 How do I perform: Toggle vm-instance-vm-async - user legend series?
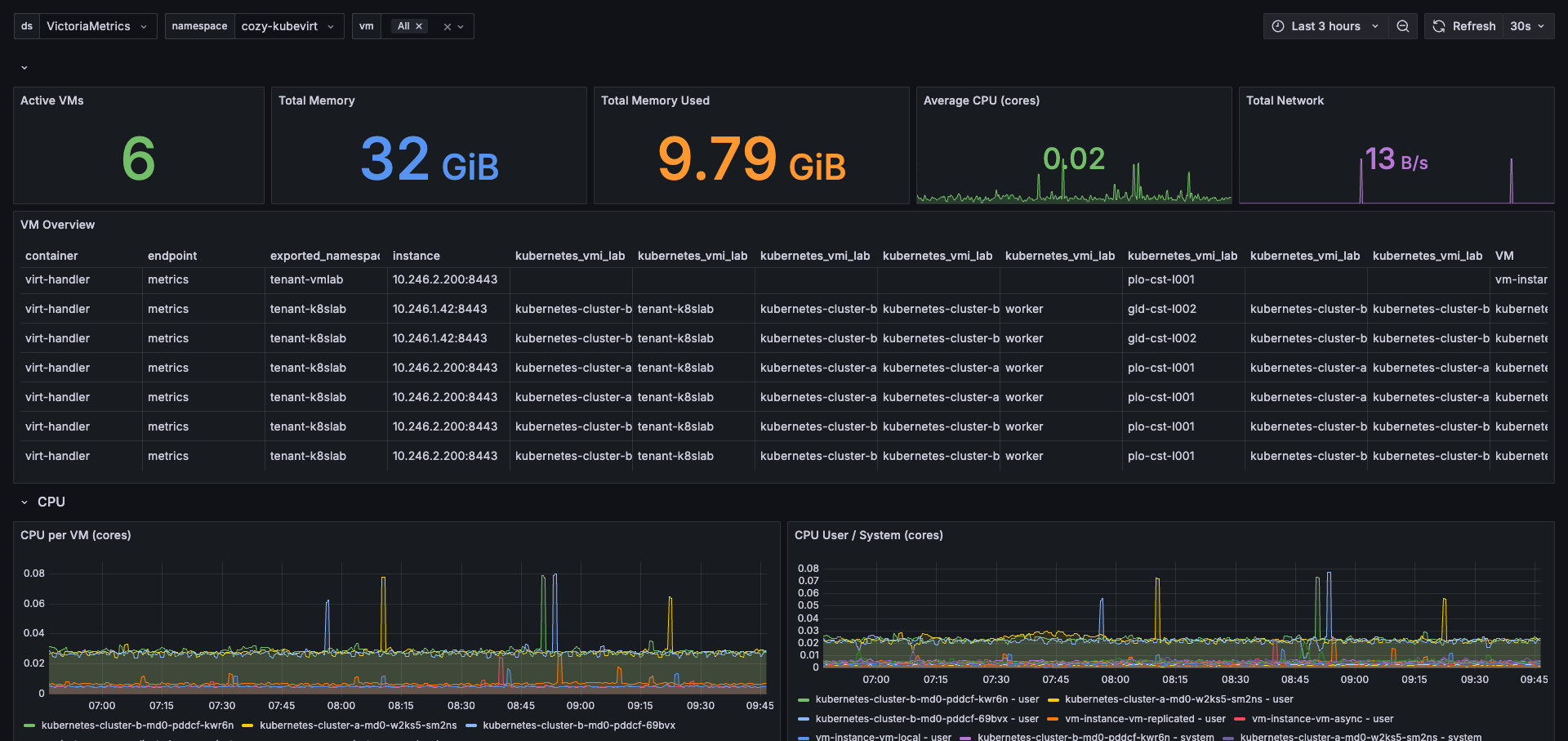coord(1322,719)
